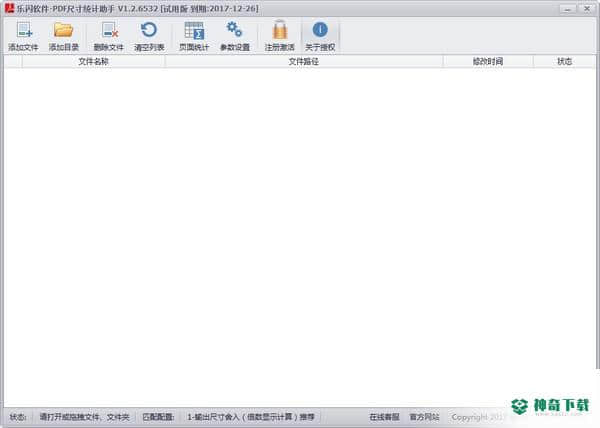Open the 在线客服 online support link
The height and width of the screenshot is (428, 600).
point(384,417)
